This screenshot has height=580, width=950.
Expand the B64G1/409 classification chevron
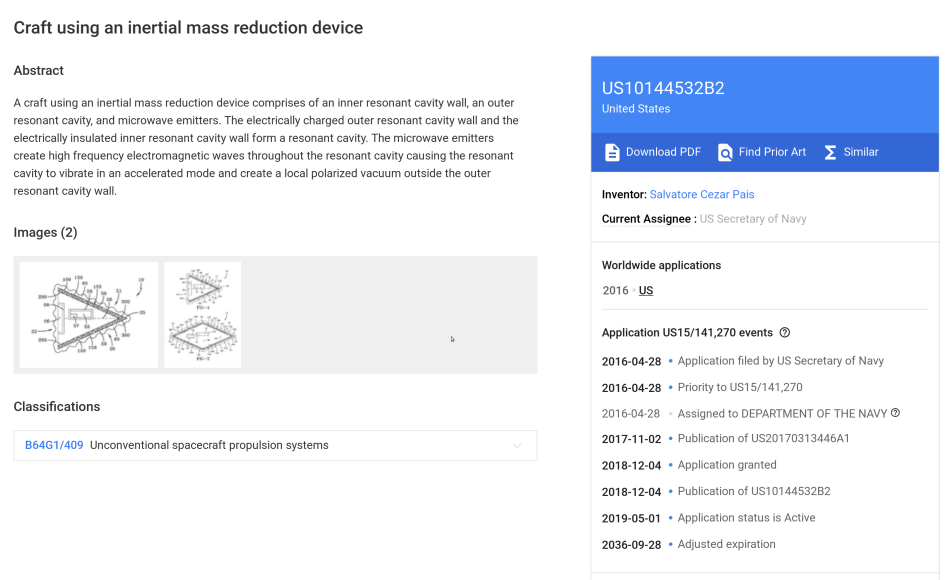point(517,445)
